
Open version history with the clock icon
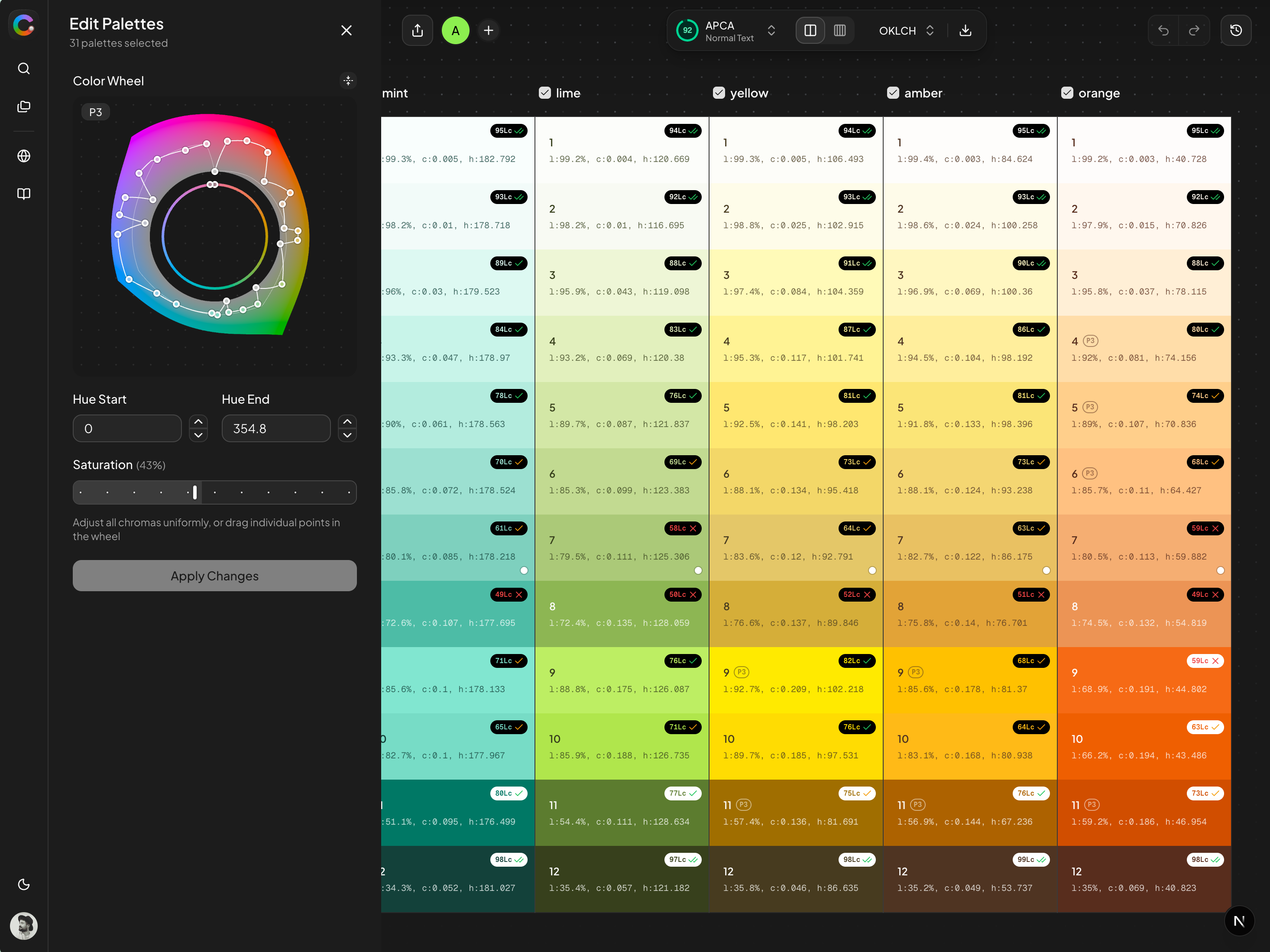point(1236,30)
